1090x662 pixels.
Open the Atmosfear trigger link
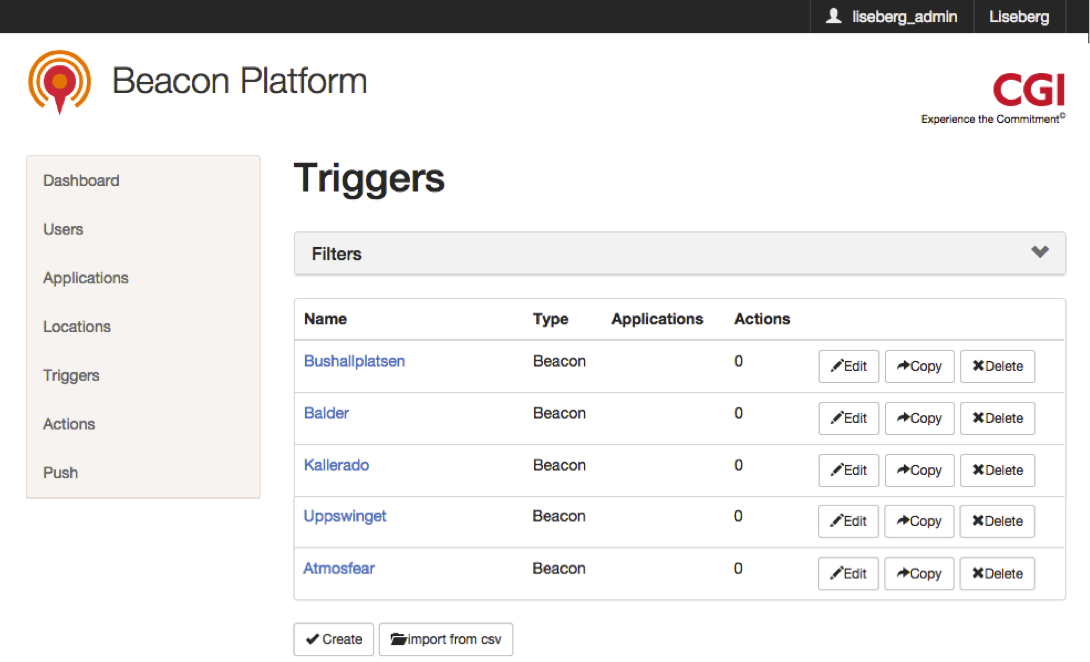click(x=339, y=568)
